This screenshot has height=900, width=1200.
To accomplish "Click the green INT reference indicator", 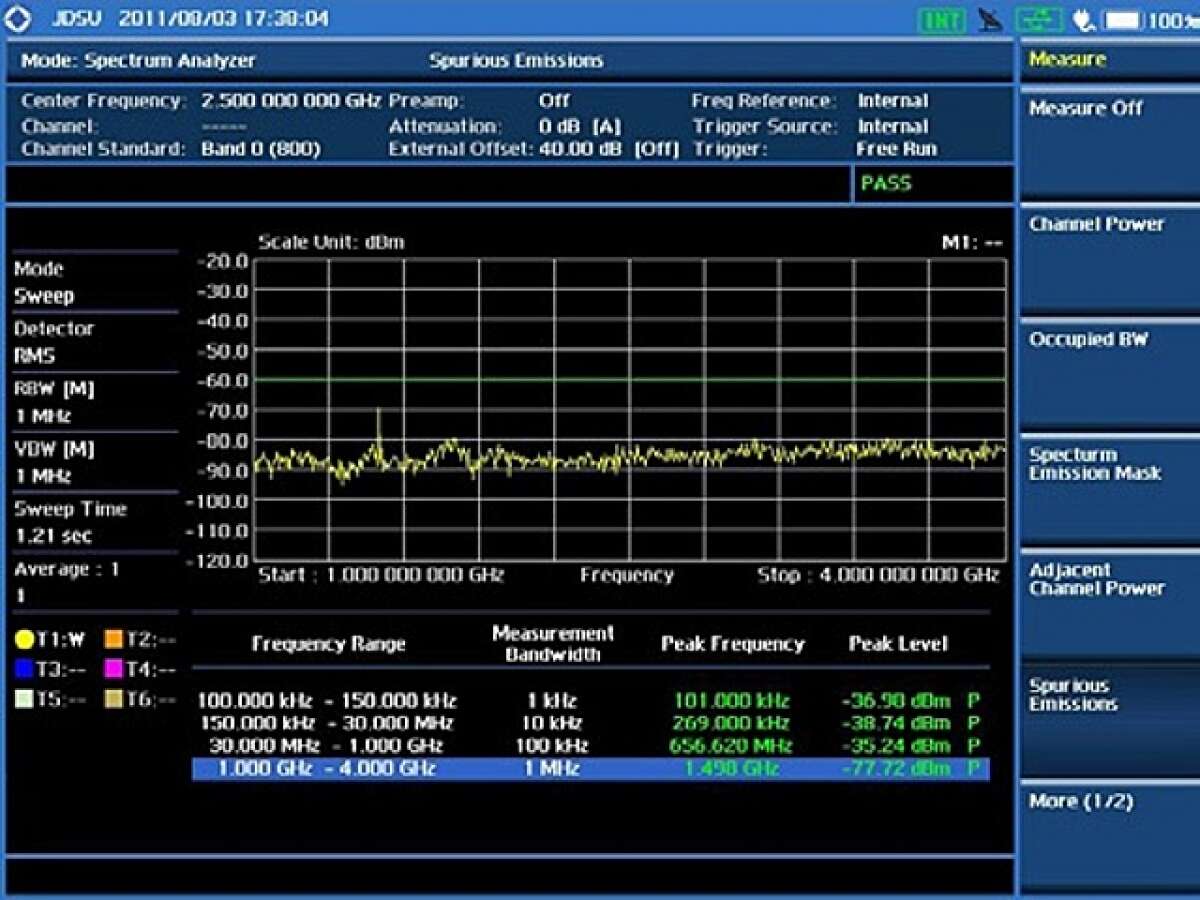I will [x=942, y=20].
